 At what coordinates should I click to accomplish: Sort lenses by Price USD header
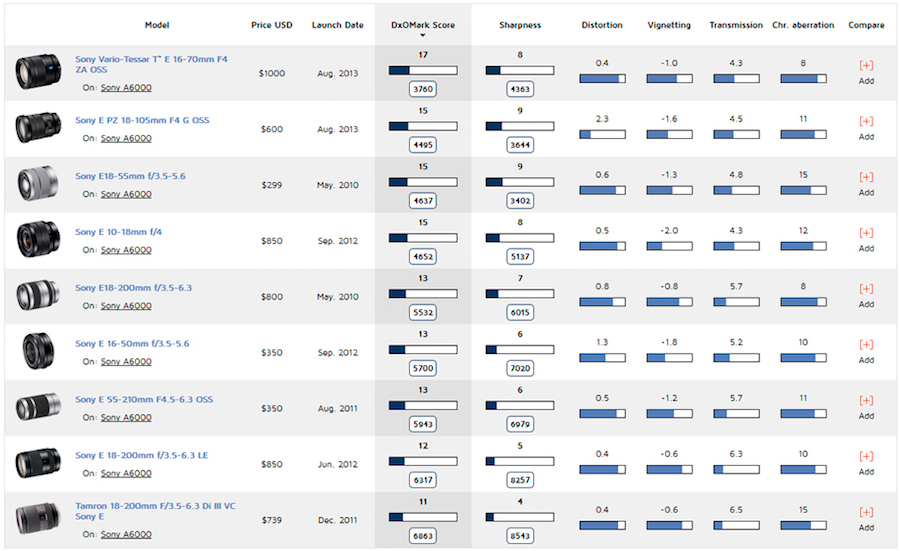(271, 25)
